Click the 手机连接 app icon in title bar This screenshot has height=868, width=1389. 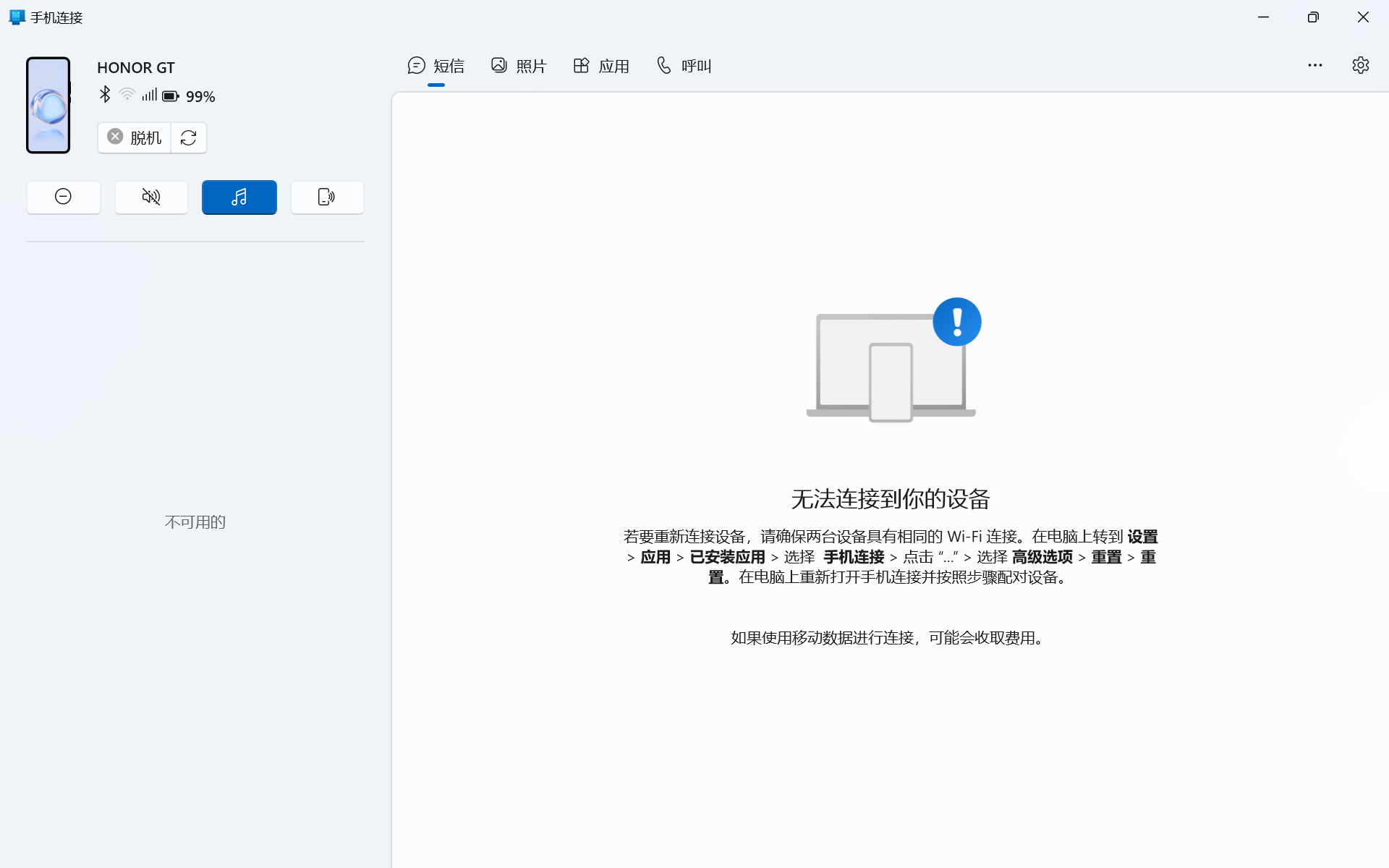(17, 17)
